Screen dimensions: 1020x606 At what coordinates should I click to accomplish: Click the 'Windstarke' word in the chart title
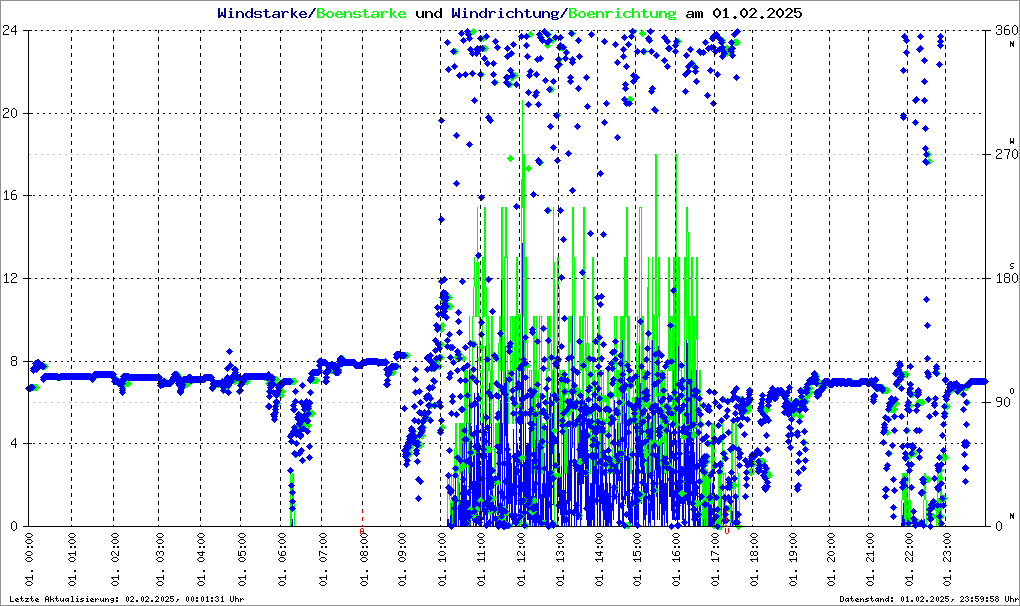pyautogui.click(x=262, y=13)
